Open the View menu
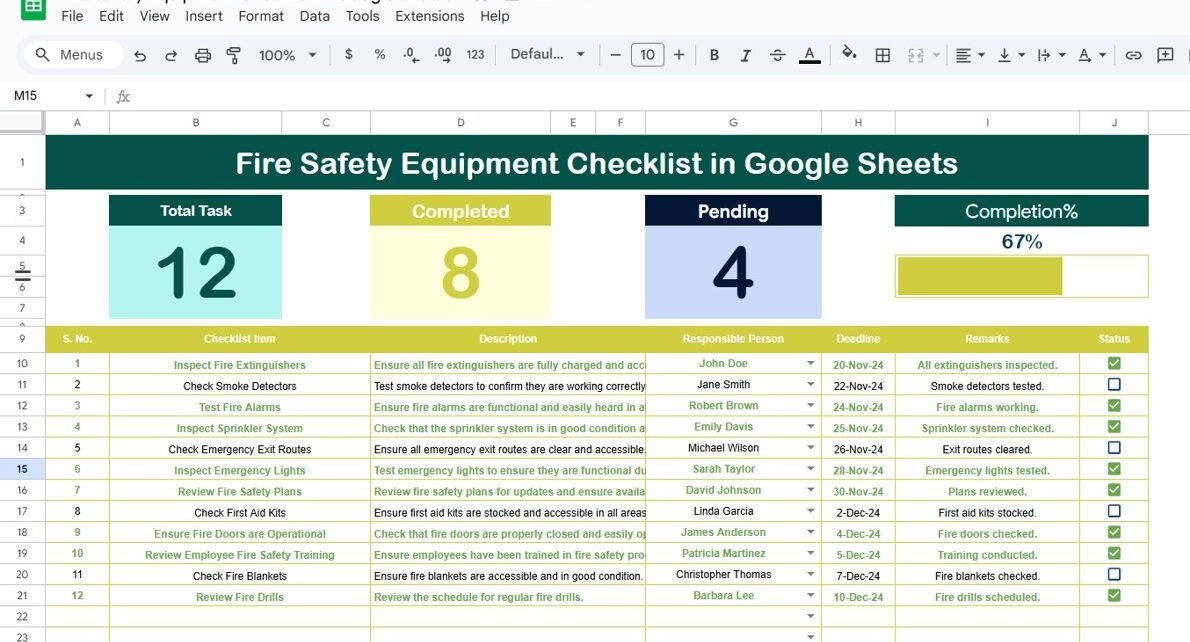Image resolution: width=1190 pixels, height=642 pixels. (x=154, y=16)
